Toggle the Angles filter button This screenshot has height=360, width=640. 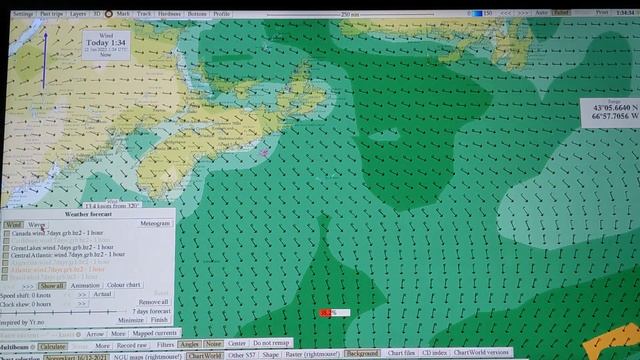[190, 344]
